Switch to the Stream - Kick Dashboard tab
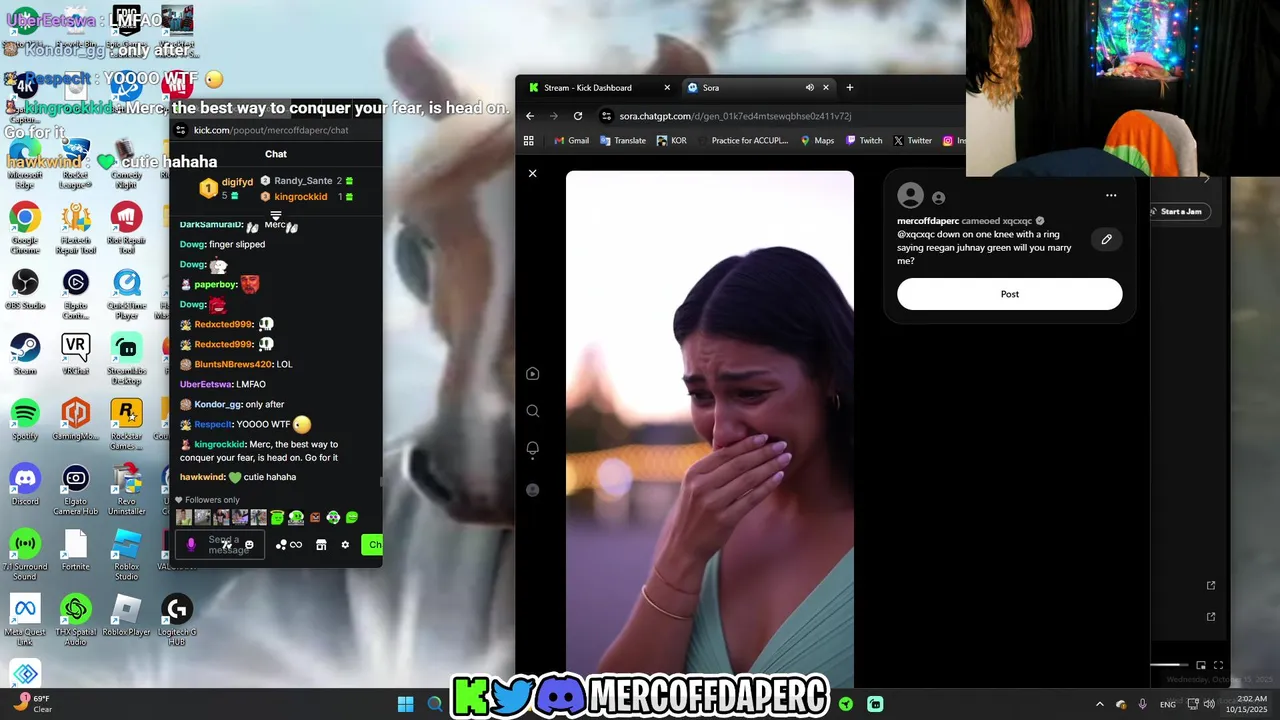Image resolution: width=1280 pixels, height=720 pixels. [599, 88]
